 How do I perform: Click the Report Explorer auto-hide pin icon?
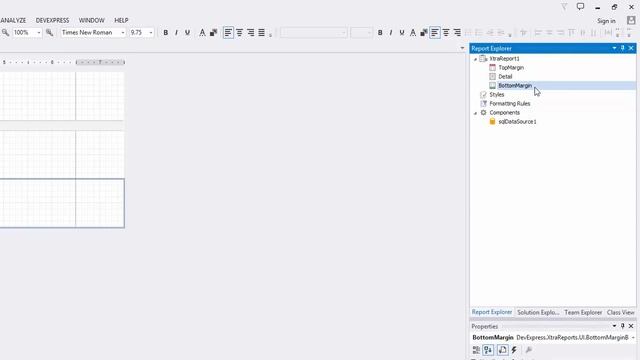[622, 48]
